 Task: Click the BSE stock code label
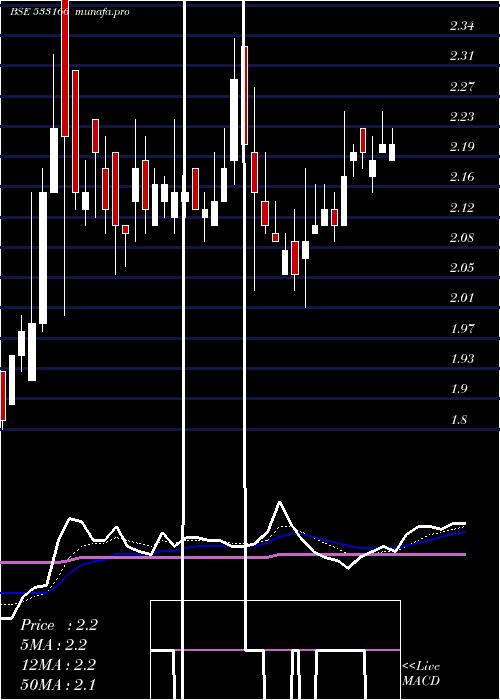click(39, 12)
